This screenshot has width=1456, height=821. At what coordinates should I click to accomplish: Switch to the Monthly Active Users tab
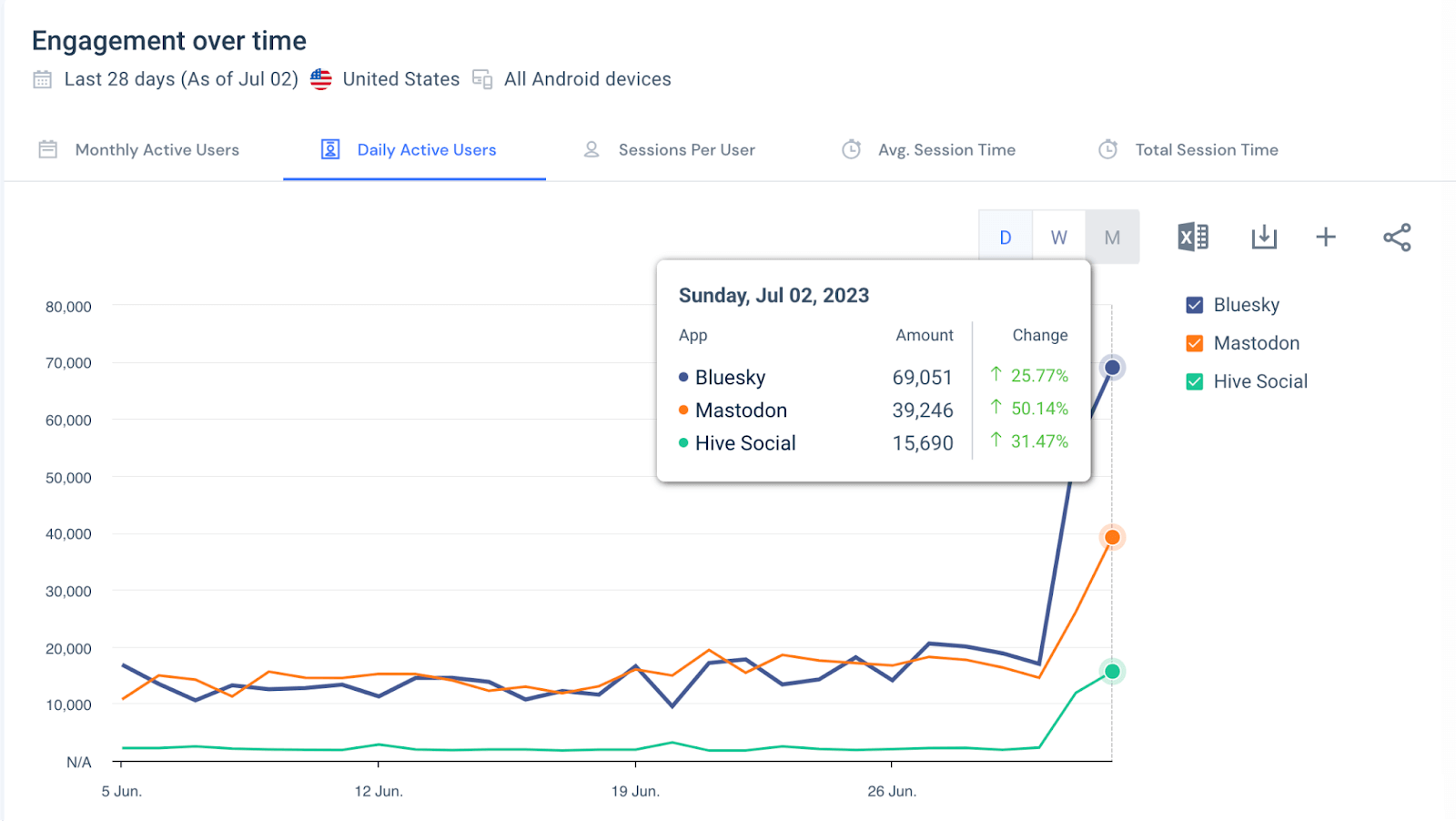[157, 149]
